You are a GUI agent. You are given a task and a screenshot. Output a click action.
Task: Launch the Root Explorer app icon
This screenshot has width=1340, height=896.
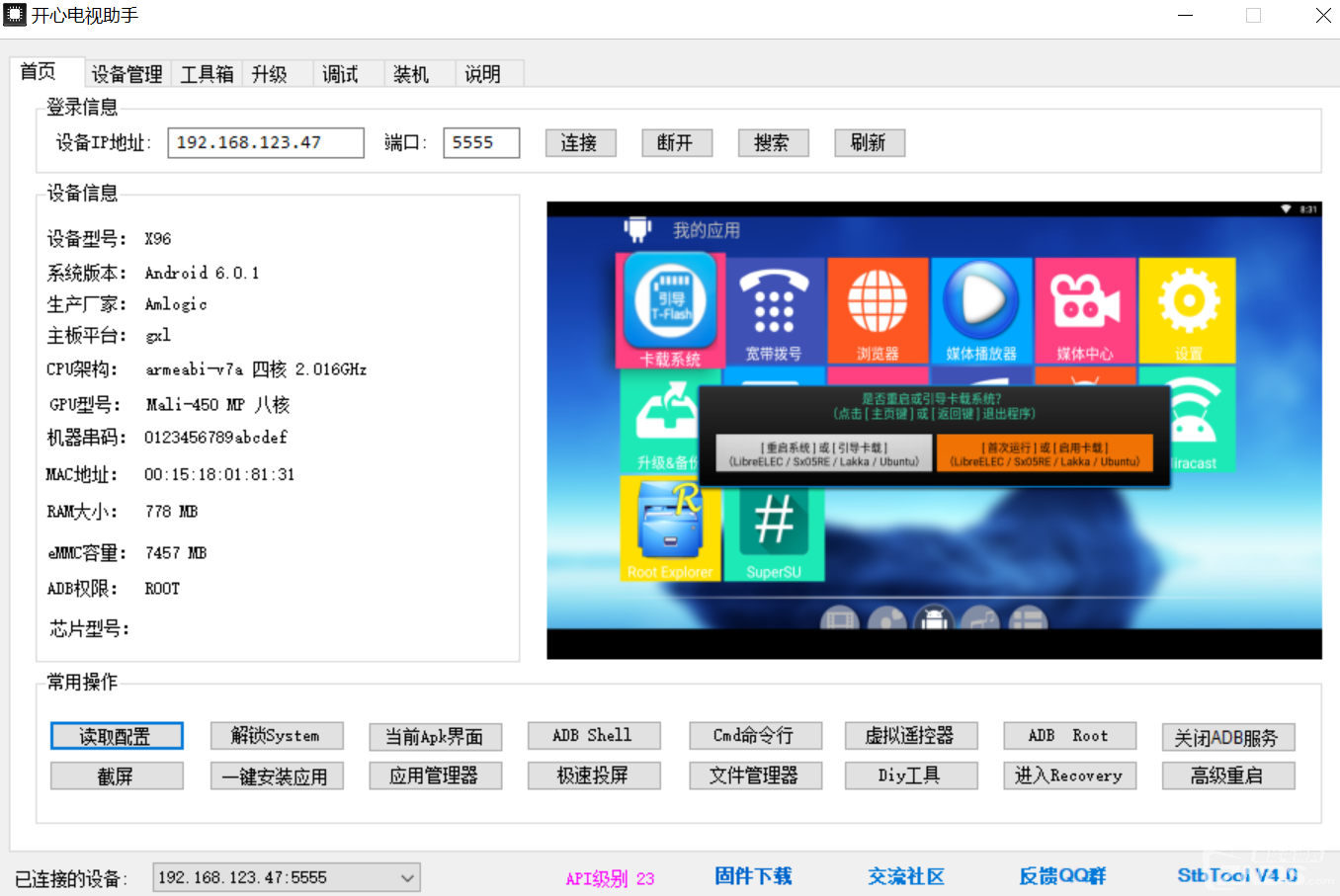click(x=670, y=528)
